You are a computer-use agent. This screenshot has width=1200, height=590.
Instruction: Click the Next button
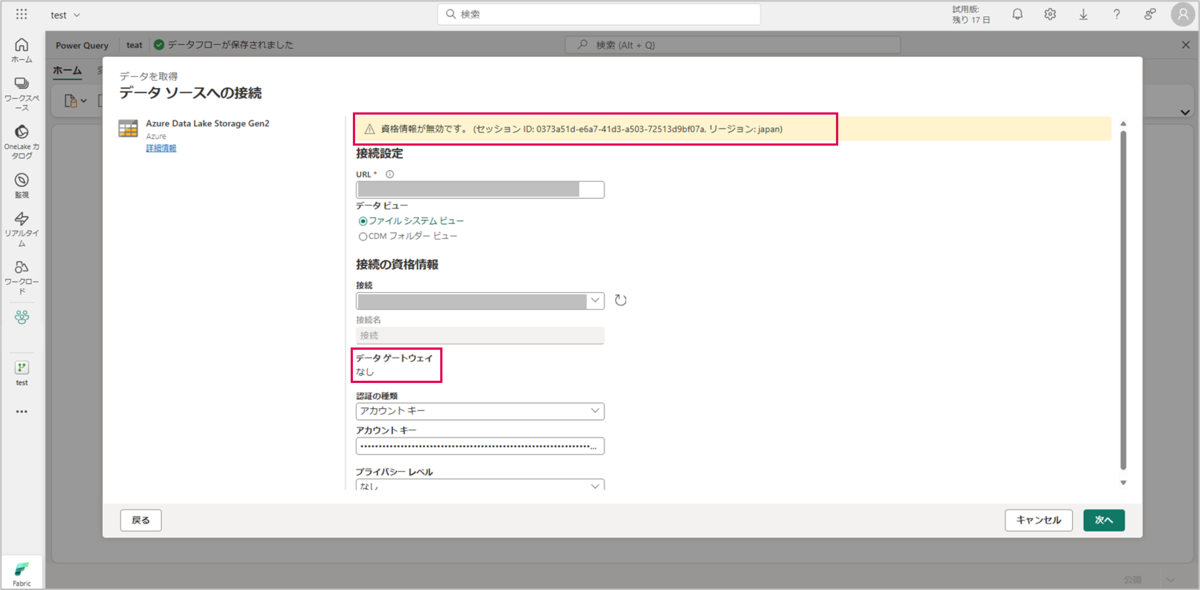(x=1104, y=520)
